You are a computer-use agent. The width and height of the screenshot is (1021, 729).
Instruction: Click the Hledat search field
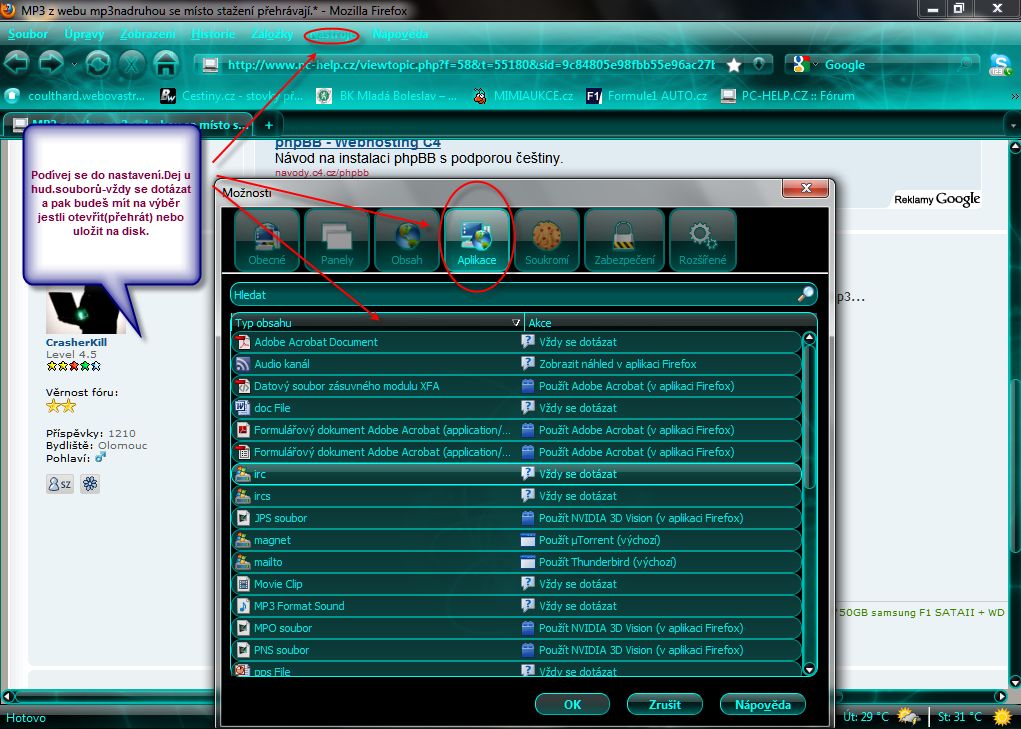pyautogui.click(x=512, y=295)
